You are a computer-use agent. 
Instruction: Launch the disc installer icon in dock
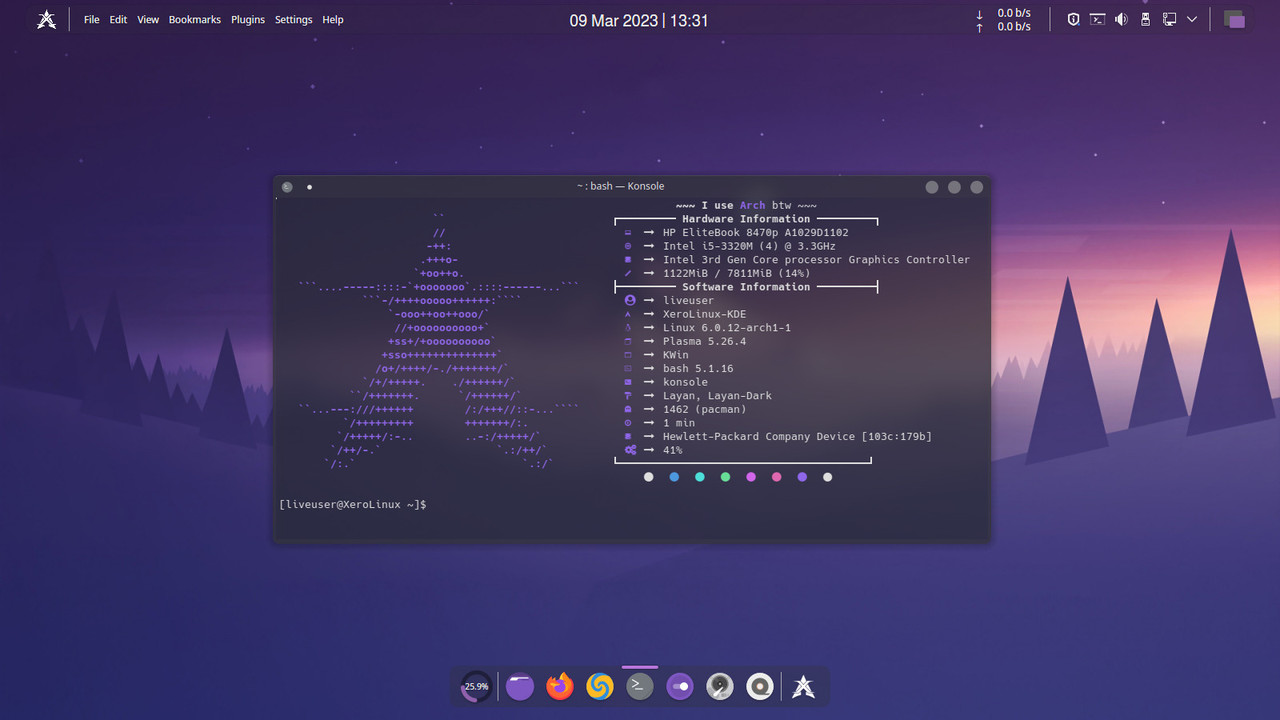[x=760, y=686]
